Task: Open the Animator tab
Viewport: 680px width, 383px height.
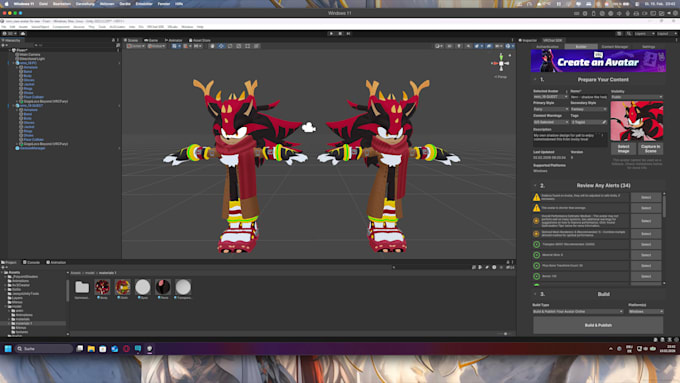Action: click(173, 40)
